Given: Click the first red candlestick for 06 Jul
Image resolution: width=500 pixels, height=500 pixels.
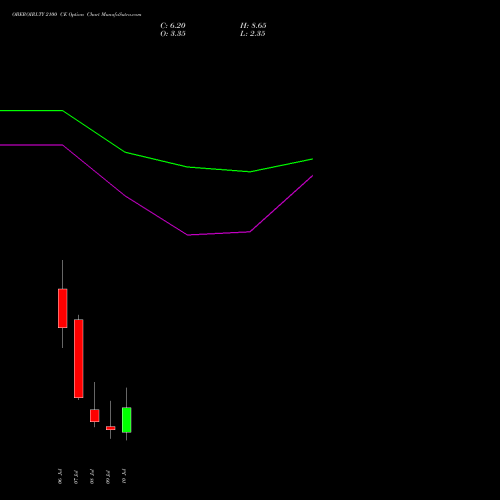Looking at the screenshot, I should [63, 308].
